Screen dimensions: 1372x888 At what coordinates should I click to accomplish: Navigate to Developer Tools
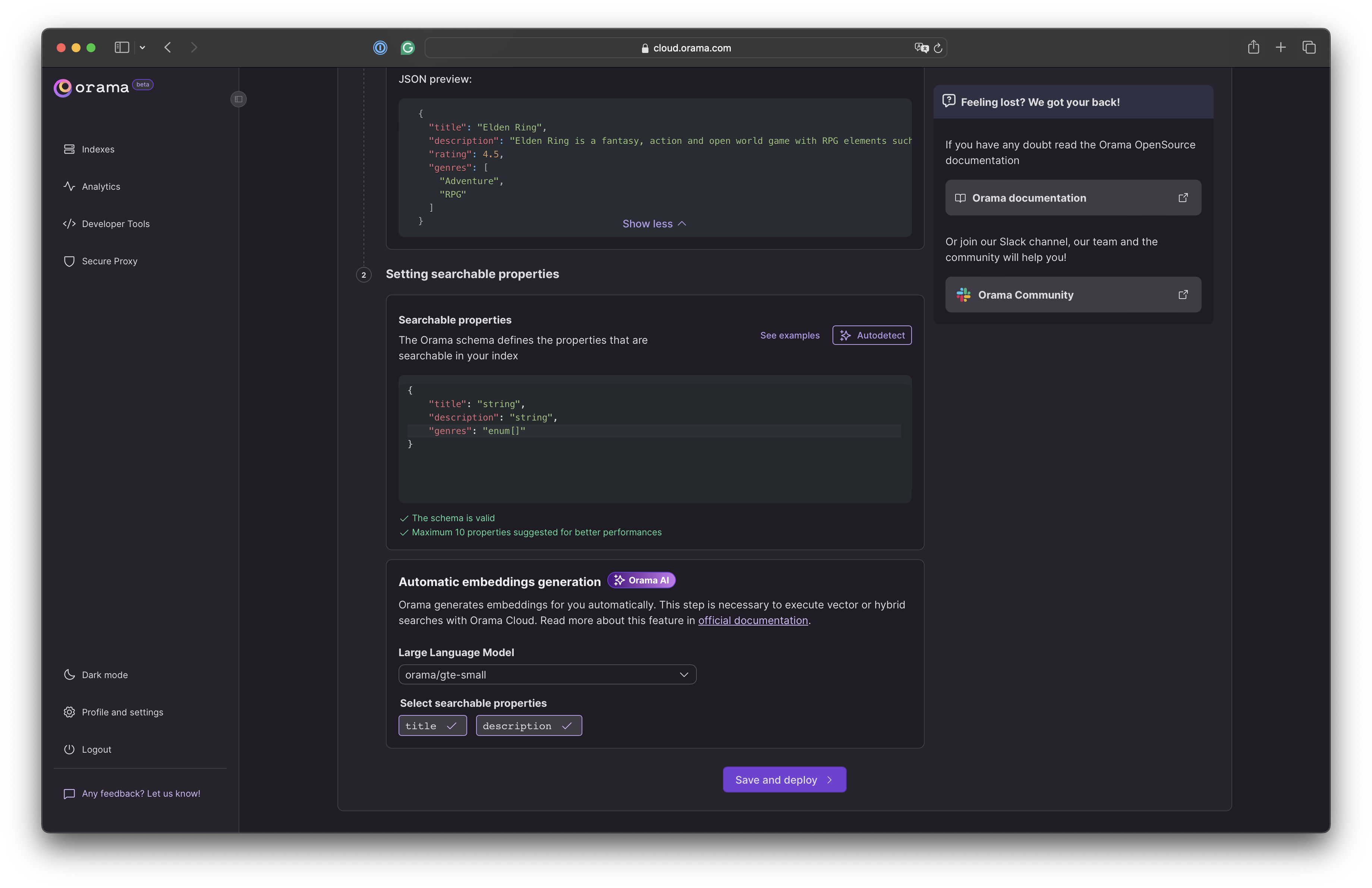tap(115, 223)
